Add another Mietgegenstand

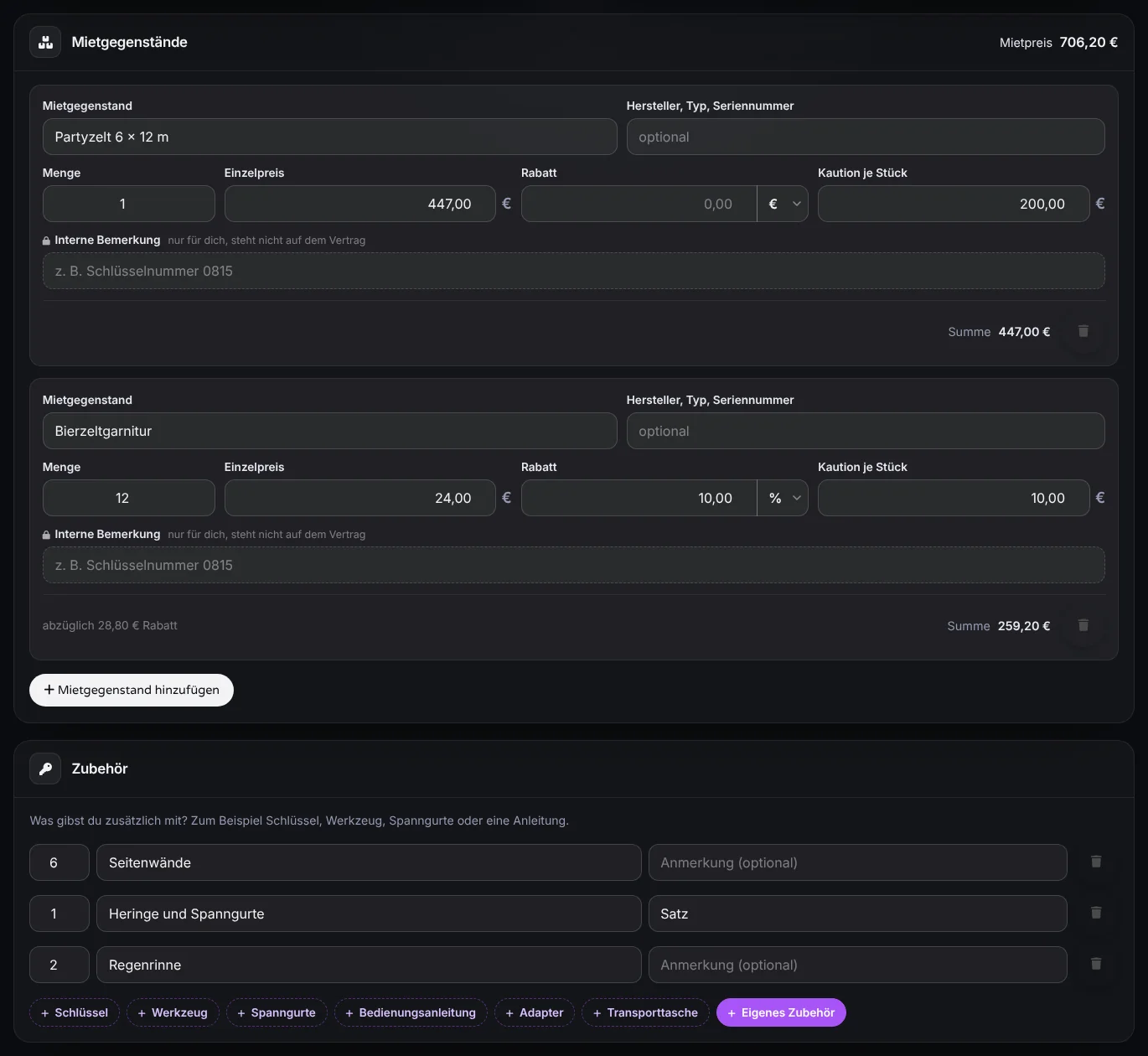point(132,690)
